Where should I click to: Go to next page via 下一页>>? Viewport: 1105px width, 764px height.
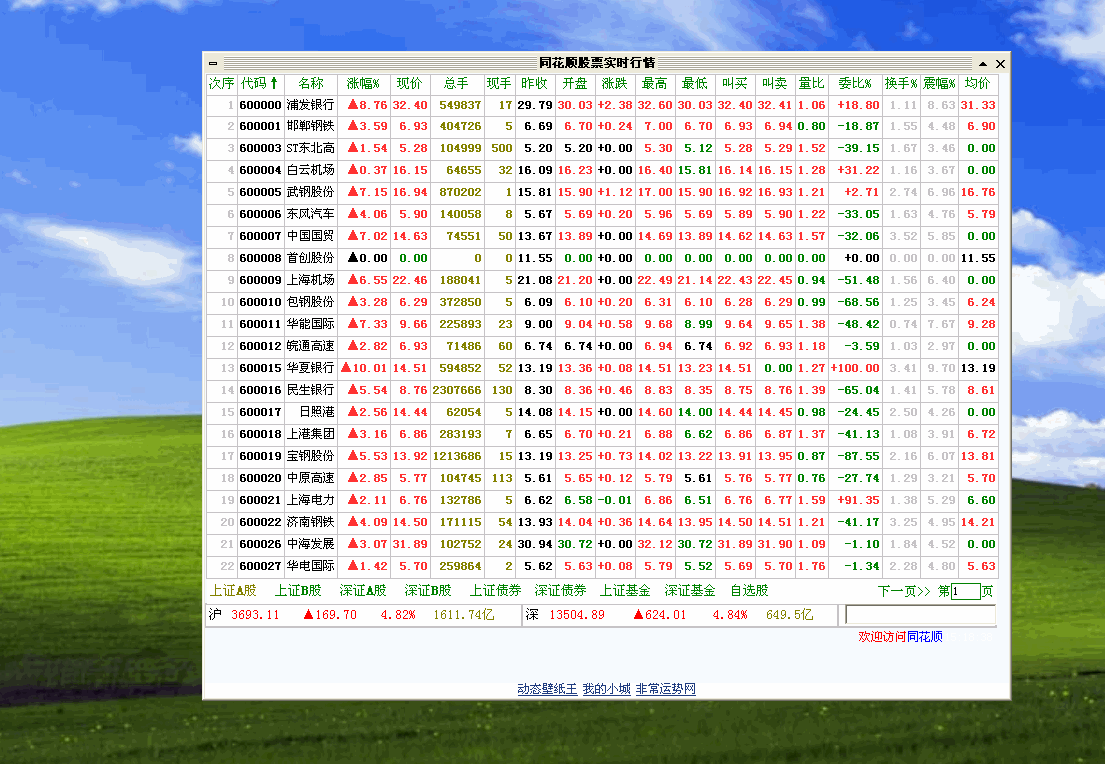click(x=904, y=591)
